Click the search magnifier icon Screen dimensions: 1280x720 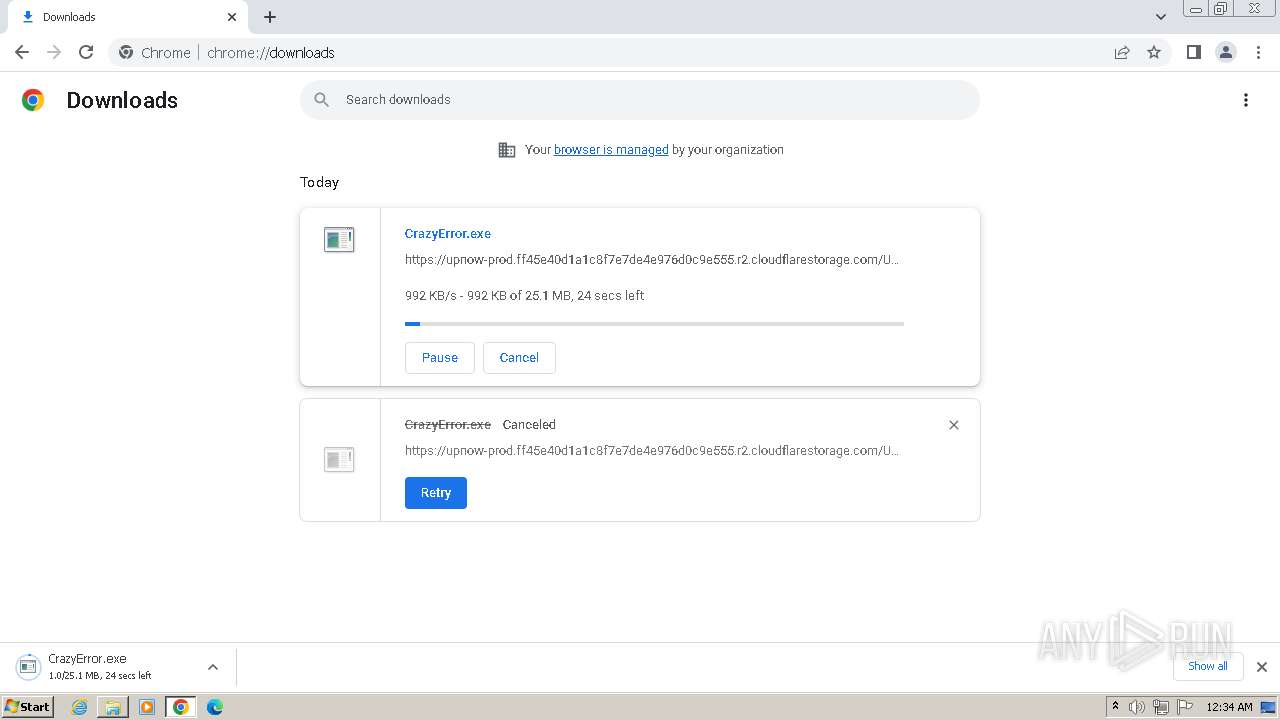(321, 100)
